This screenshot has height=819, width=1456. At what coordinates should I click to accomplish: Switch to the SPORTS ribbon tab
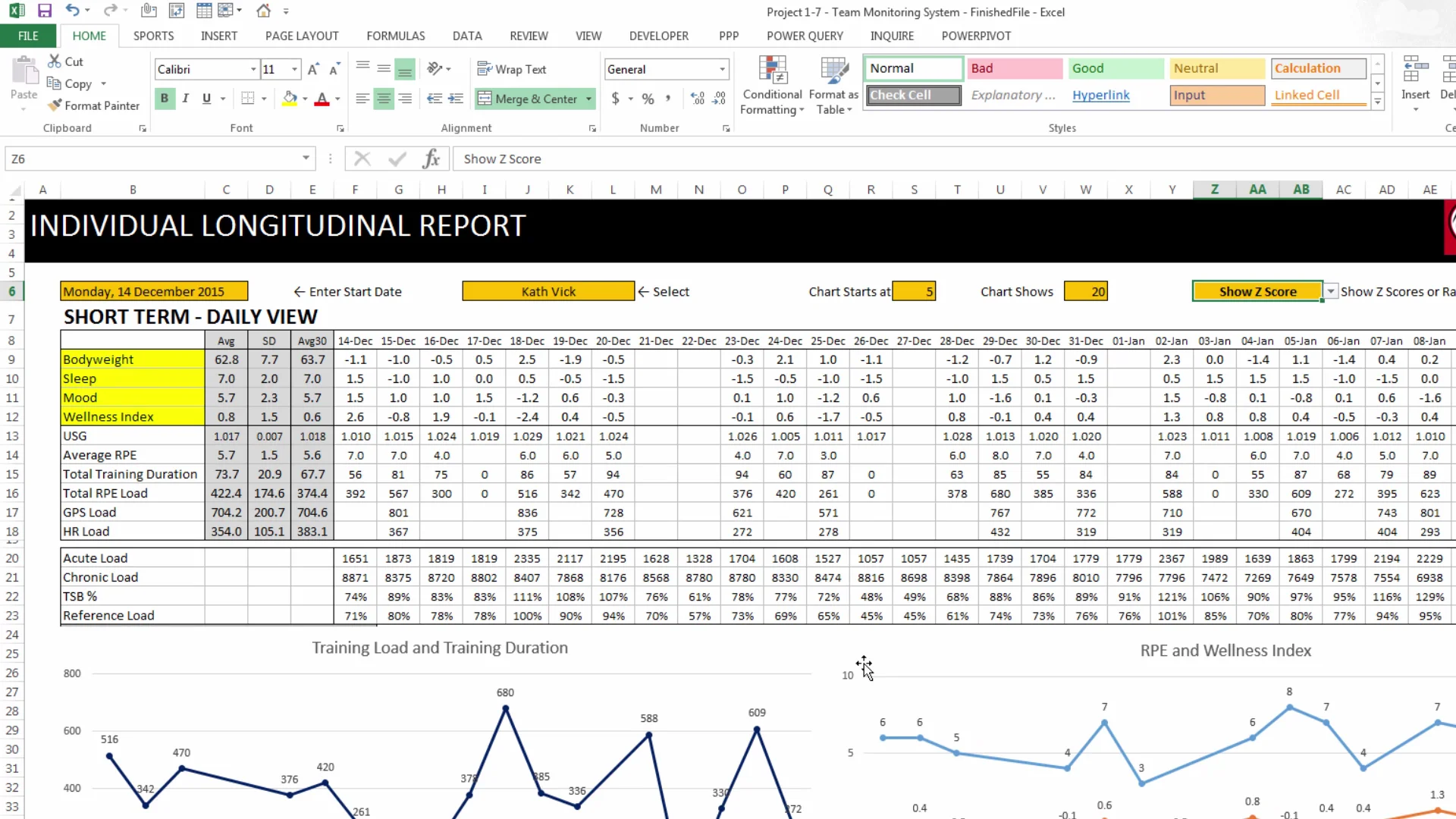click(x=153, y=36)
